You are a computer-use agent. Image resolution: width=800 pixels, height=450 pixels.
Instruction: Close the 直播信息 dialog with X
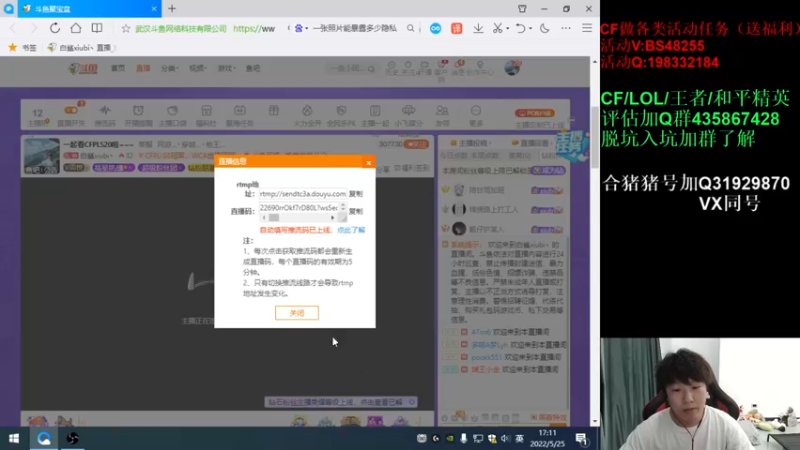coord(368,163)
